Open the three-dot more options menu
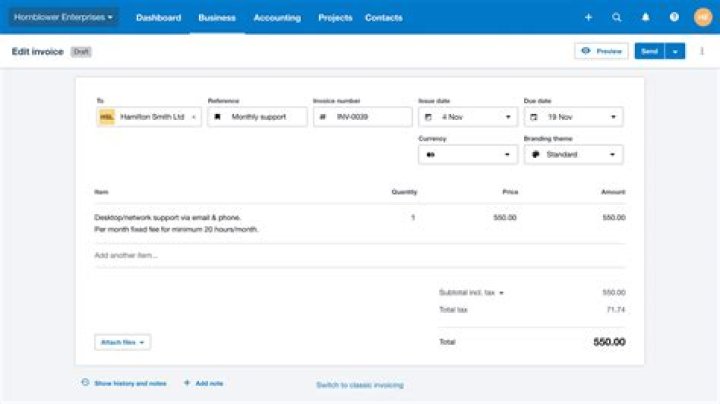 pos(702,51)
